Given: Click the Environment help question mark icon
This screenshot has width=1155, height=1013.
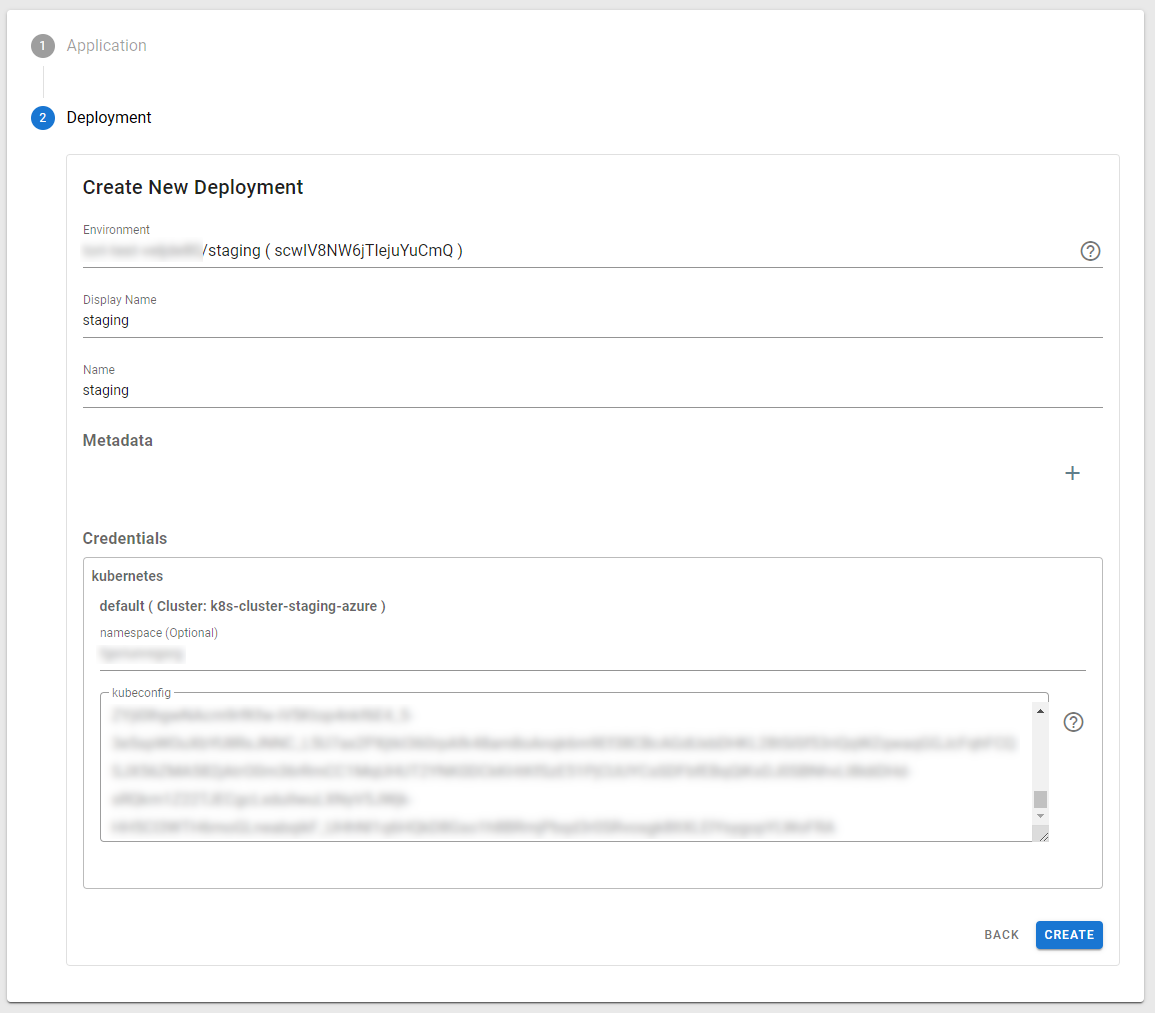Looking at the screenshot, I should (x=1090, y=251).
